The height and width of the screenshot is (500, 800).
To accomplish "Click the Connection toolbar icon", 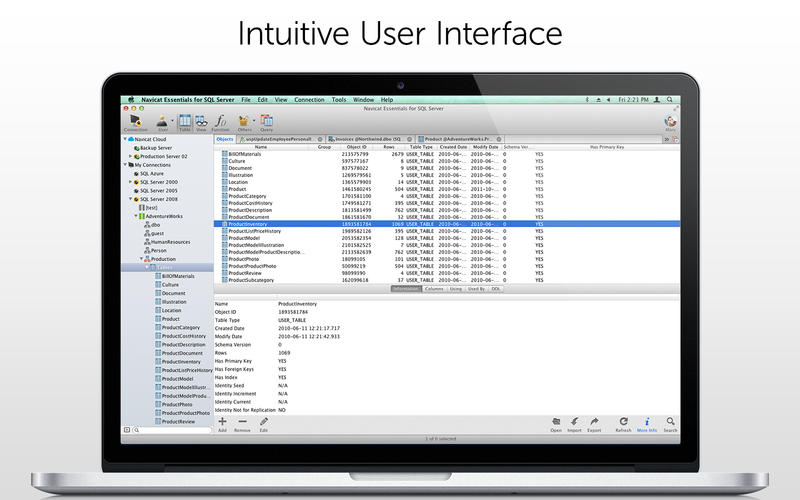I will click(x=136, y=119).
